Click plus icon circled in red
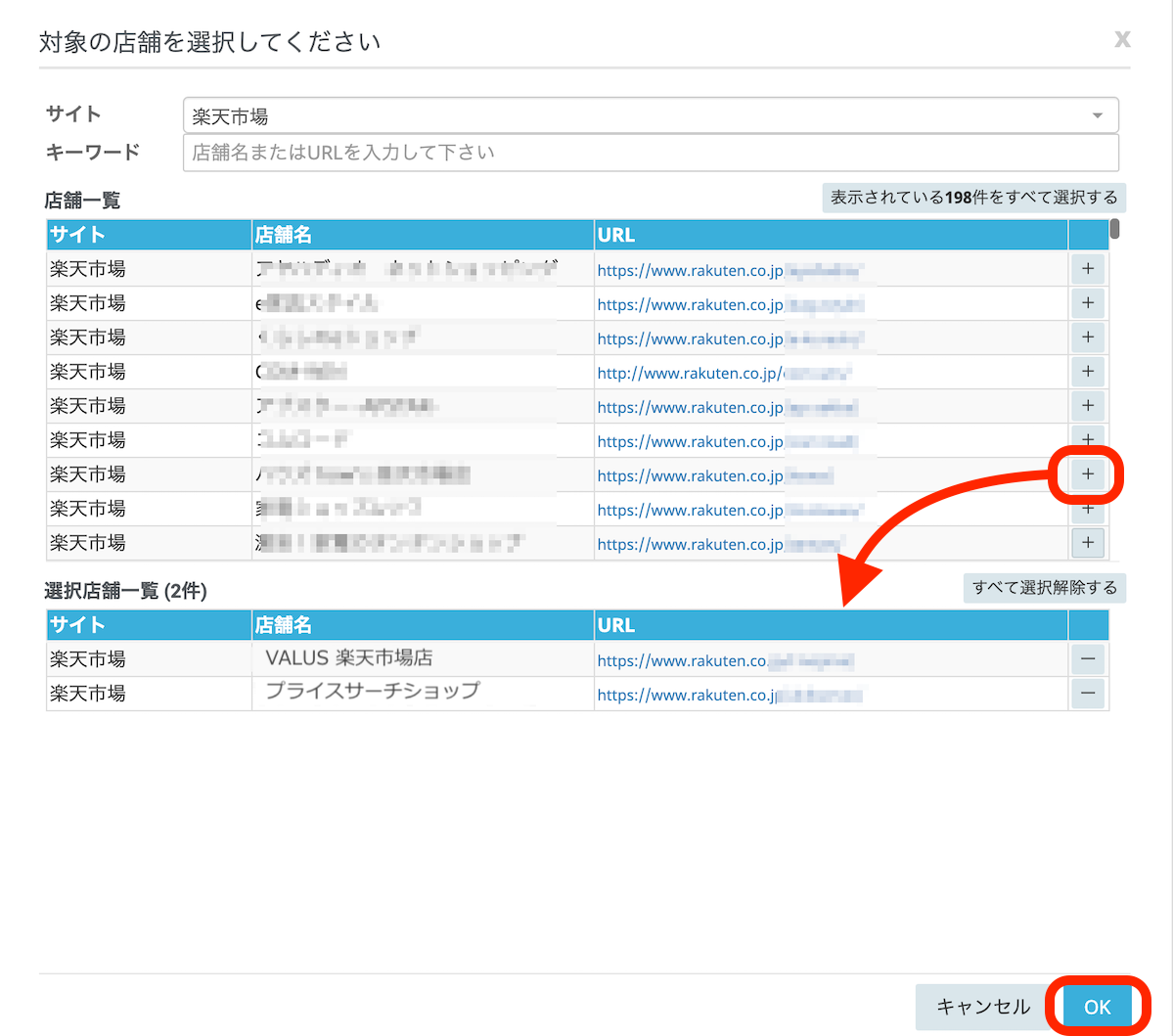Viewport: 1173px width, 1036px height. (1087, 474)
